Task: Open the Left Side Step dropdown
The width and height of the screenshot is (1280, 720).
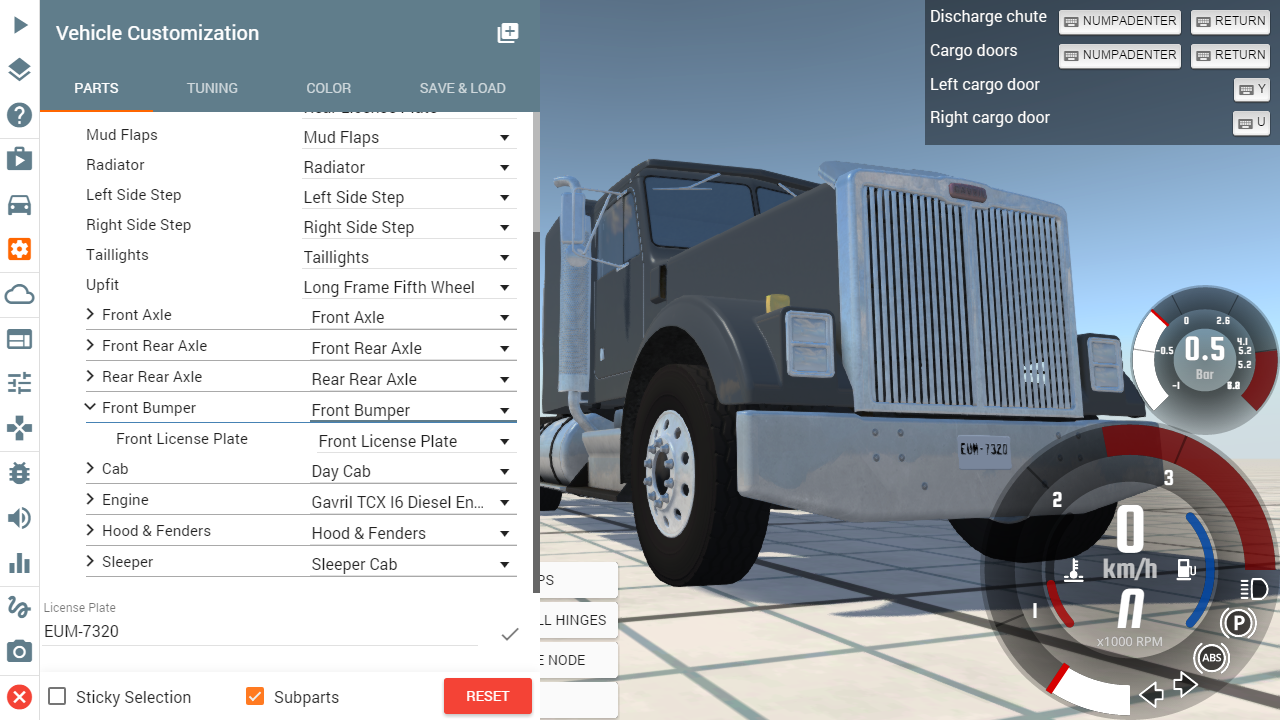Action: pos(409,197)
